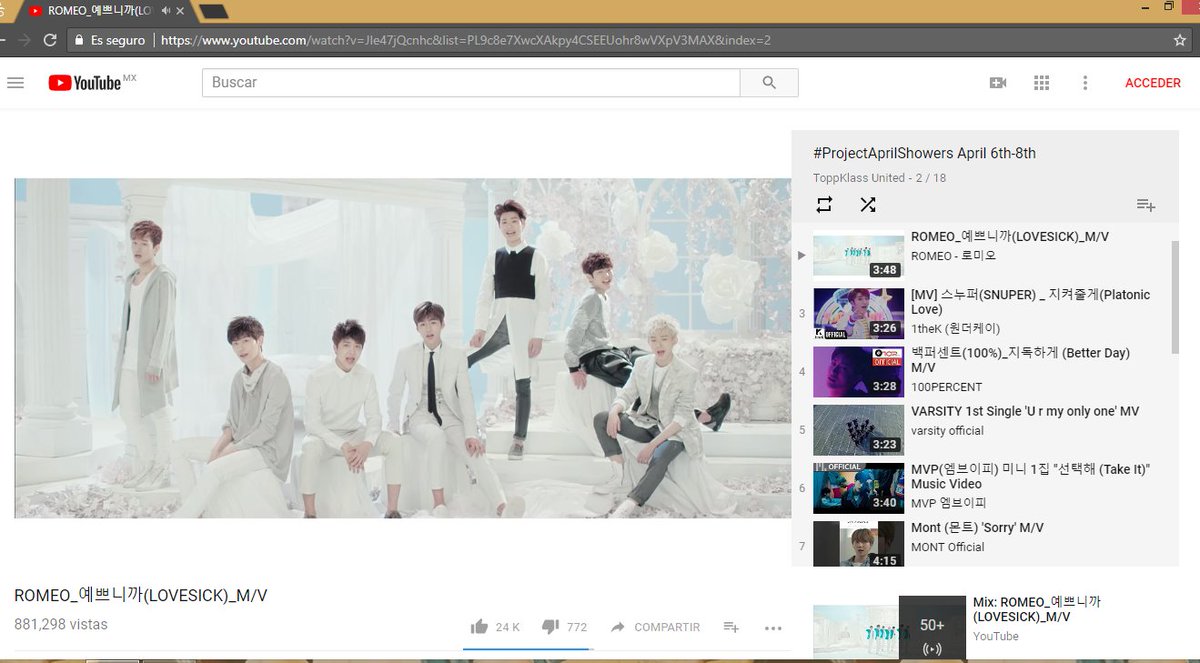Open the ToppKlass United channel link
1200x663 pixels.
point(858,178)
